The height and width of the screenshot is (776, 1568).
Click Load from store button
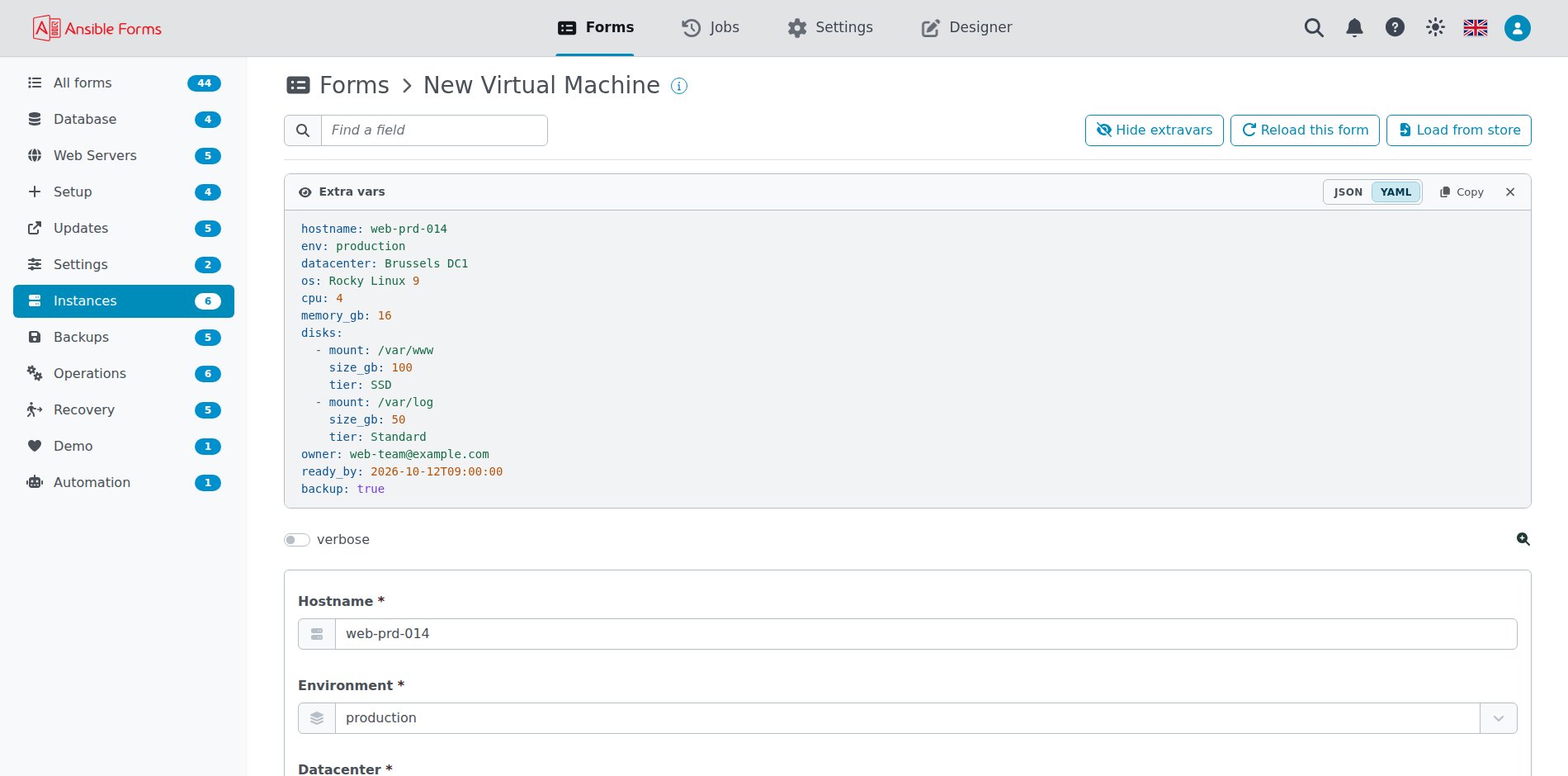click(x=1459, y=130)
